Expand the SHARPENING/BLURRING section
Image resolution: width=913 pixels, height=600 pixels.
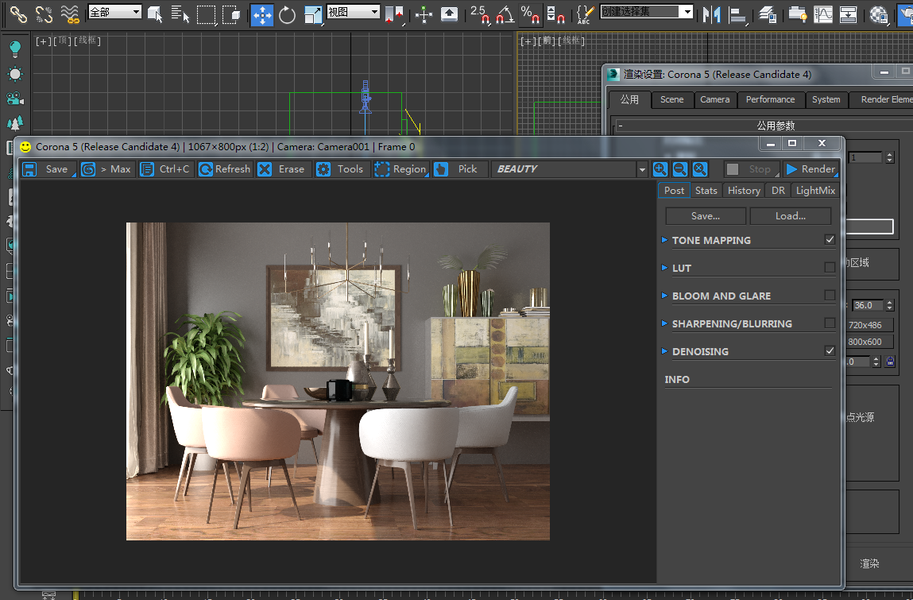(664, 323)
